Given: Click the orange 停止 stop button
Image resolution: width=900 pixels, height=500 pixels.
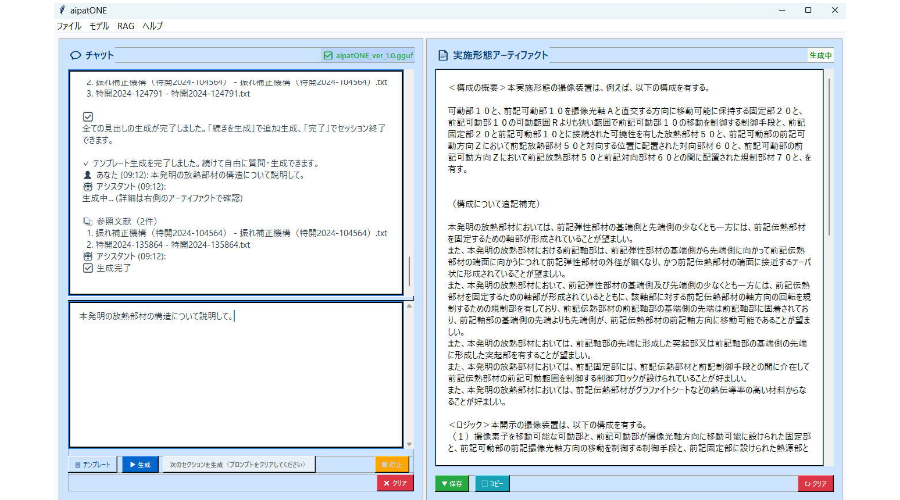Looking at the screenshot, I should (392, 464).
